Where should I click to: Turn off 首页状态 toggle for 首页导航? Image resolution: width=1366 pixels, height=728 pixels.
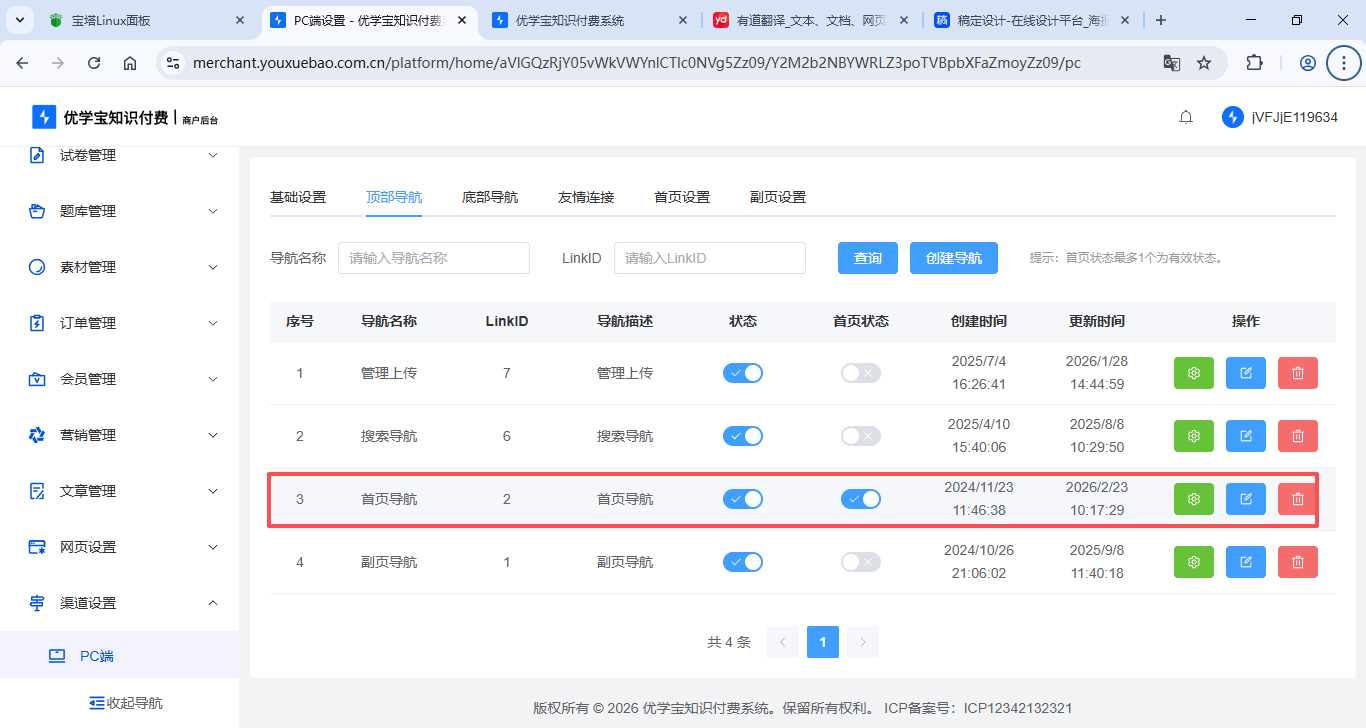(860, 499)
